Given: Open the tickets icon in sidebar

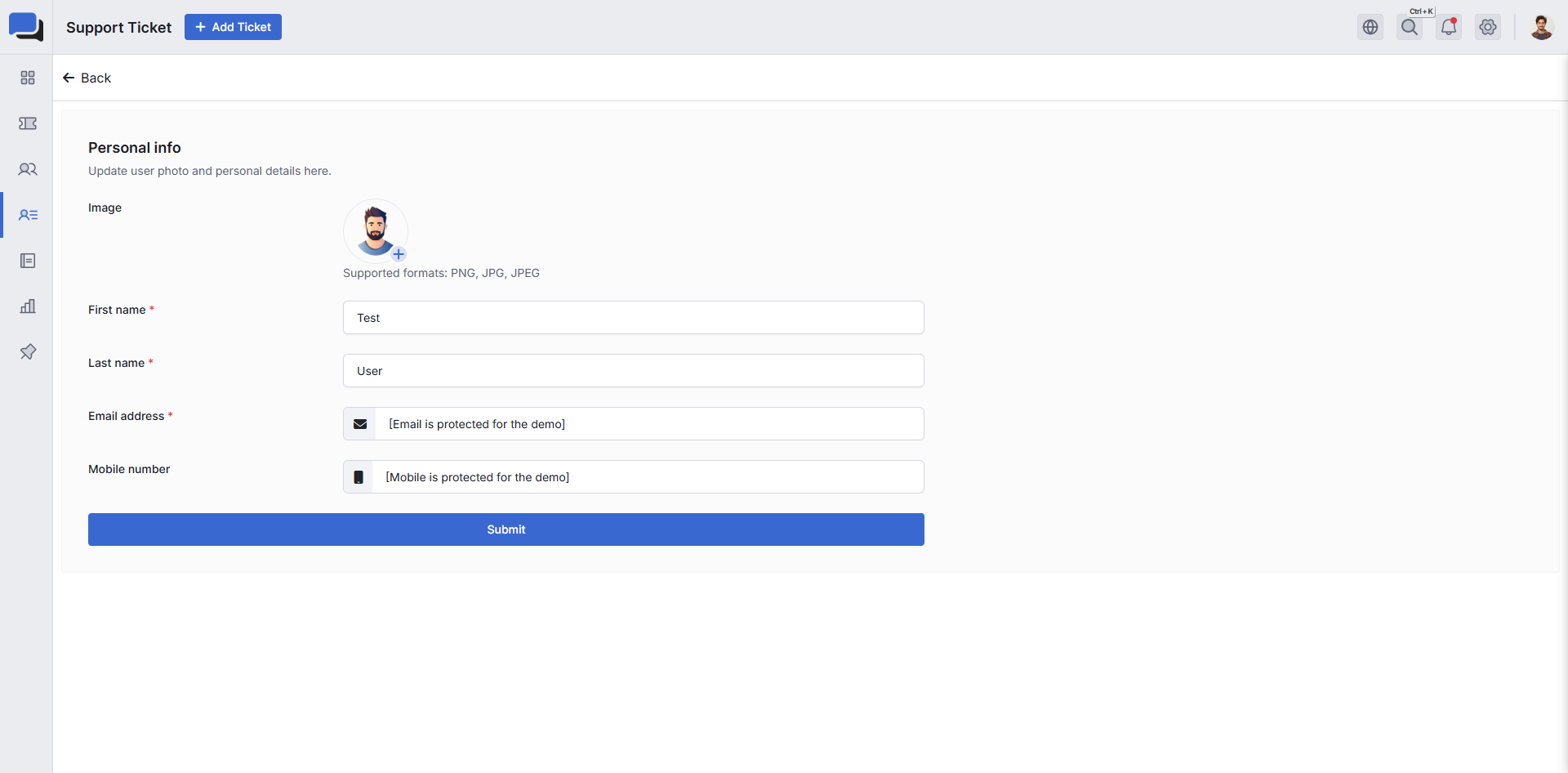Looking at the screenshot, I should pos(28,123).
